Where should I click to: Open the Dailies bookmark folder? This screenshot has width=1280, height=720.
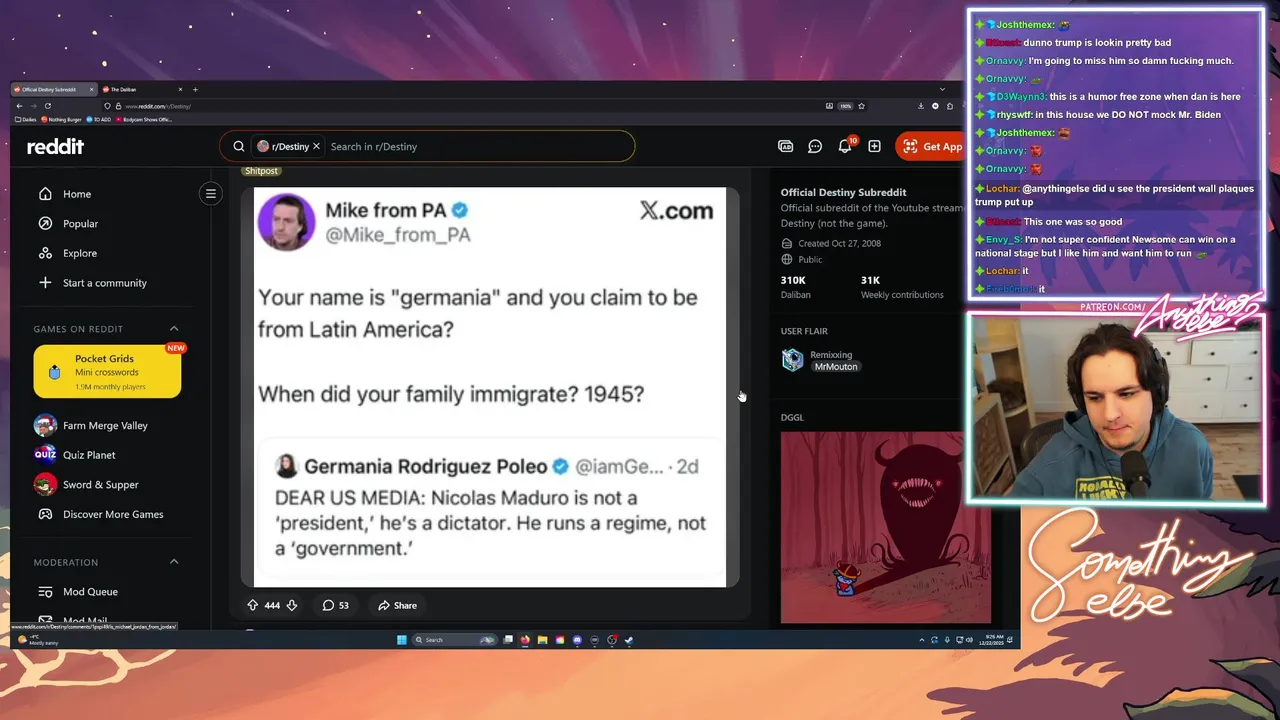click(26, 119)
